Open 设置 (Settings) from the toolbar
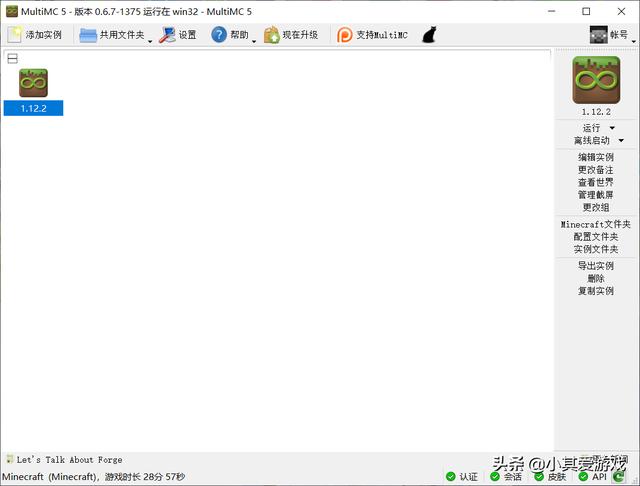The width and height of the screenshot is (640, 486). (x=167, y=35)
